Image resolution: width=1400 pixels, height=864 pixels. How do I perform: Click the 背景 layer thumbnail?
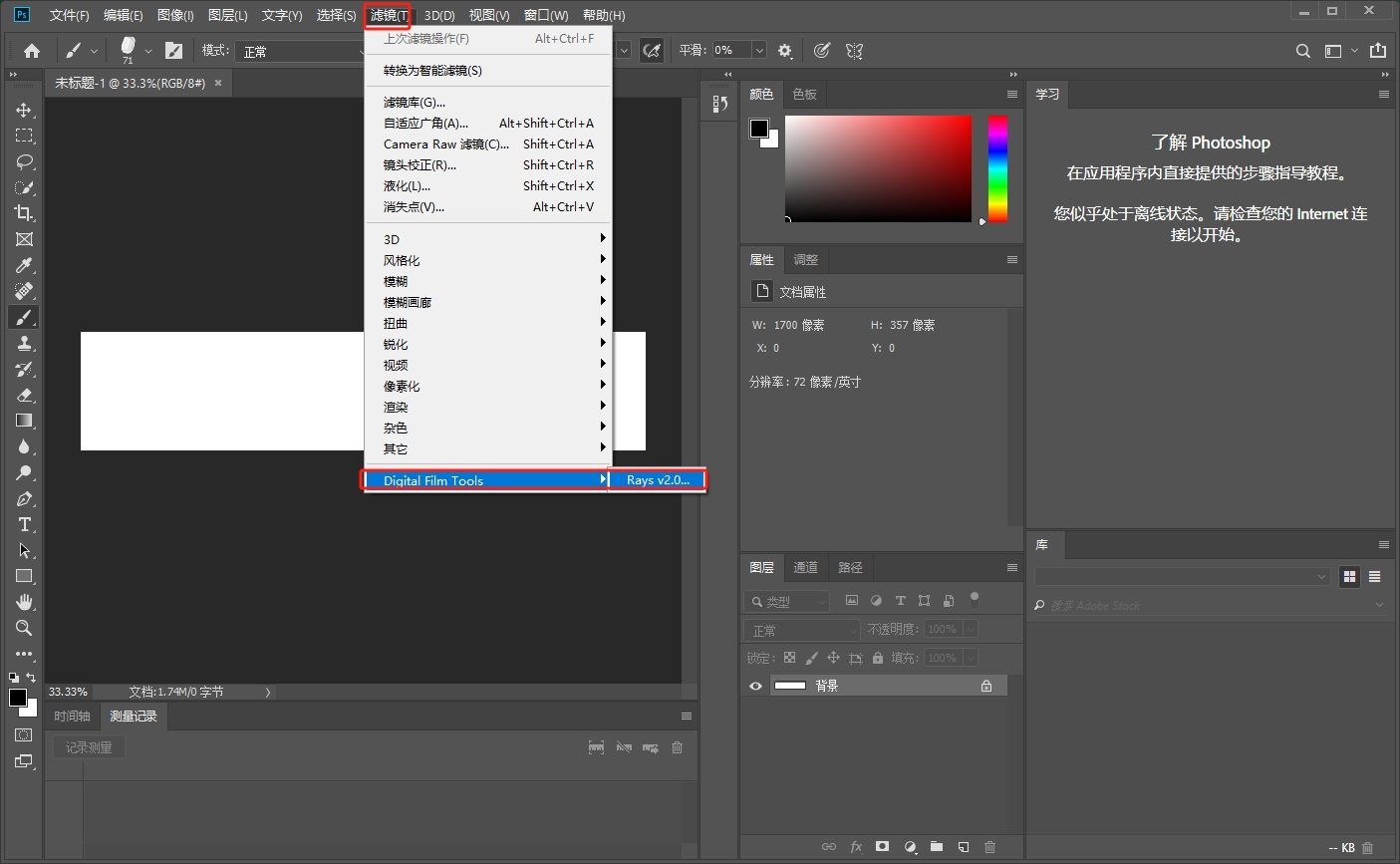[x=790, y=686]
